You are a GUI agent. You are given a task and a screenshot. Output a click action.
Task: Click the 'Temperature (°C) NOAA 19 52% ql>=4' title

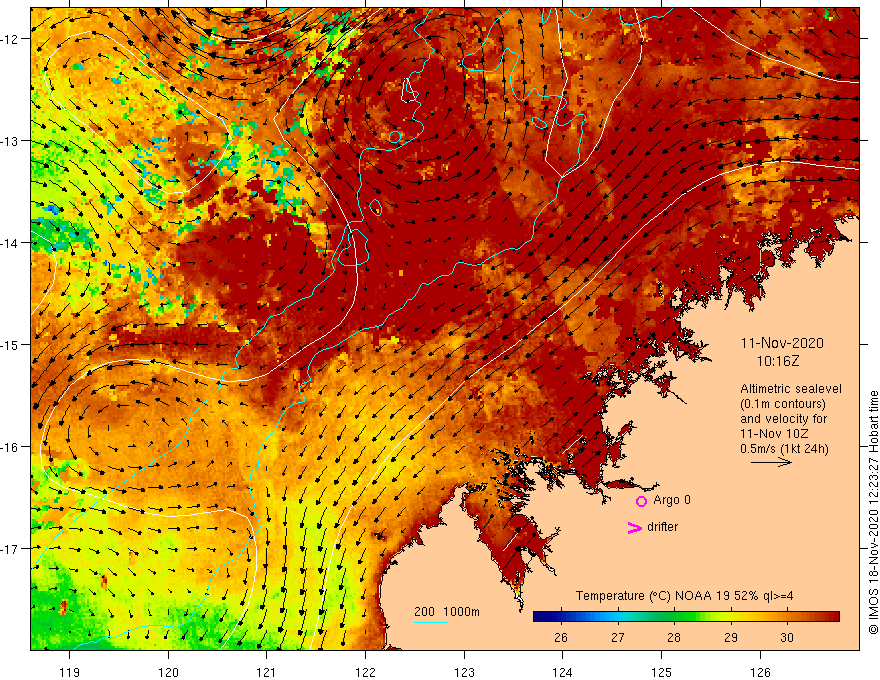pyautogui.click(x=684, y=596)
